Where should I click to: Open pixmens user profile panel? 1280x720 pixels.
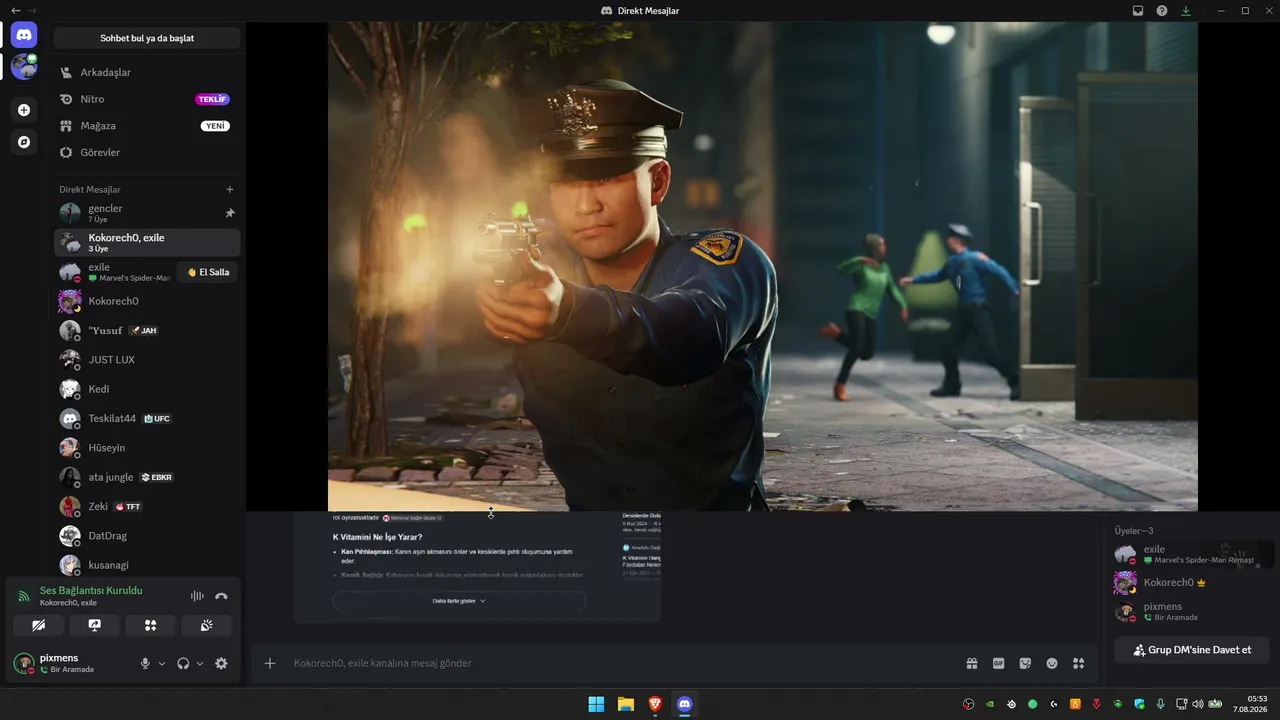[70, 663]
